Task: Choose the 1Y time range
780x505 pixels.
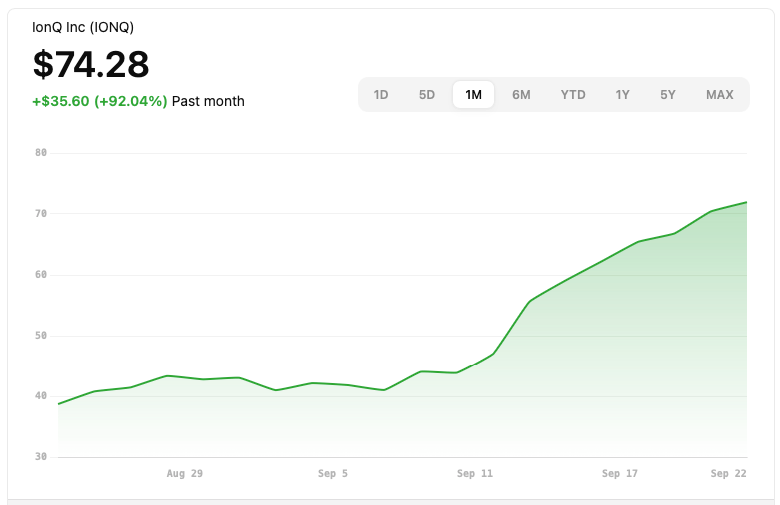Action: (622, 95)
